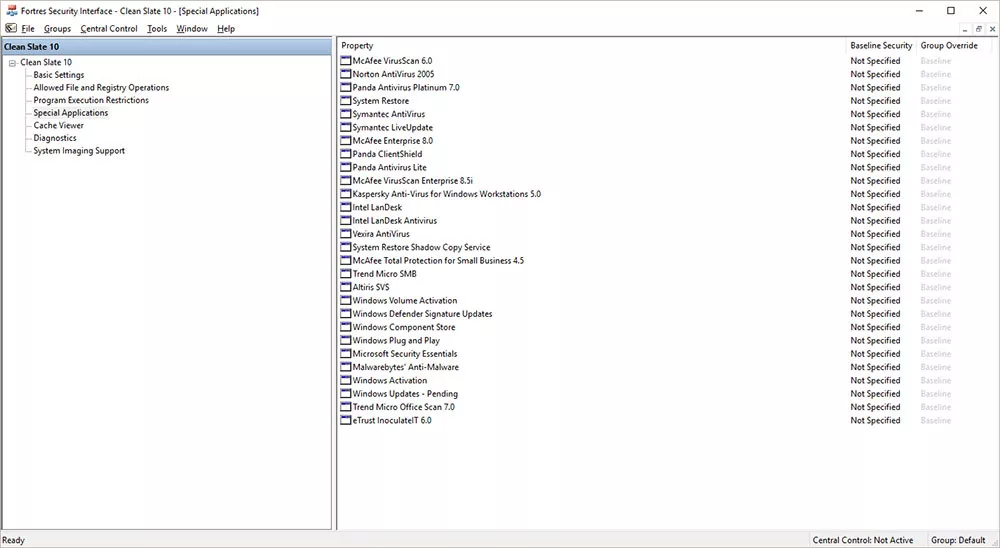This screenshot has width=1000, height=548.
Task: Select Allowed File and Registry Operations
Action: [101, 87]
